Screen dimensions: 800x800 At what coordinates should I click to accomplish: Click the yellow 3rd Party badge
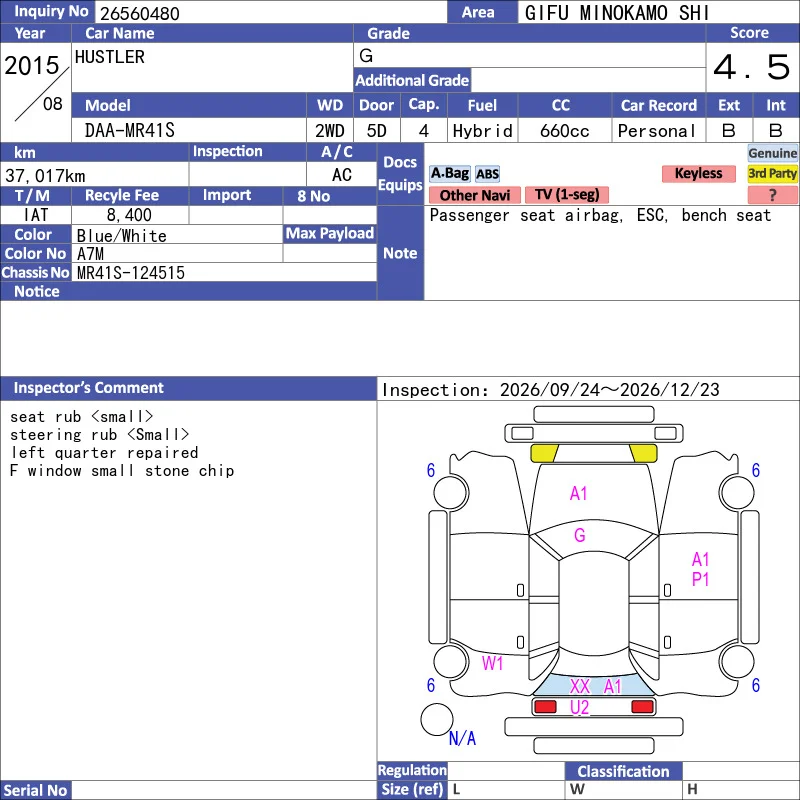[772, 173]
